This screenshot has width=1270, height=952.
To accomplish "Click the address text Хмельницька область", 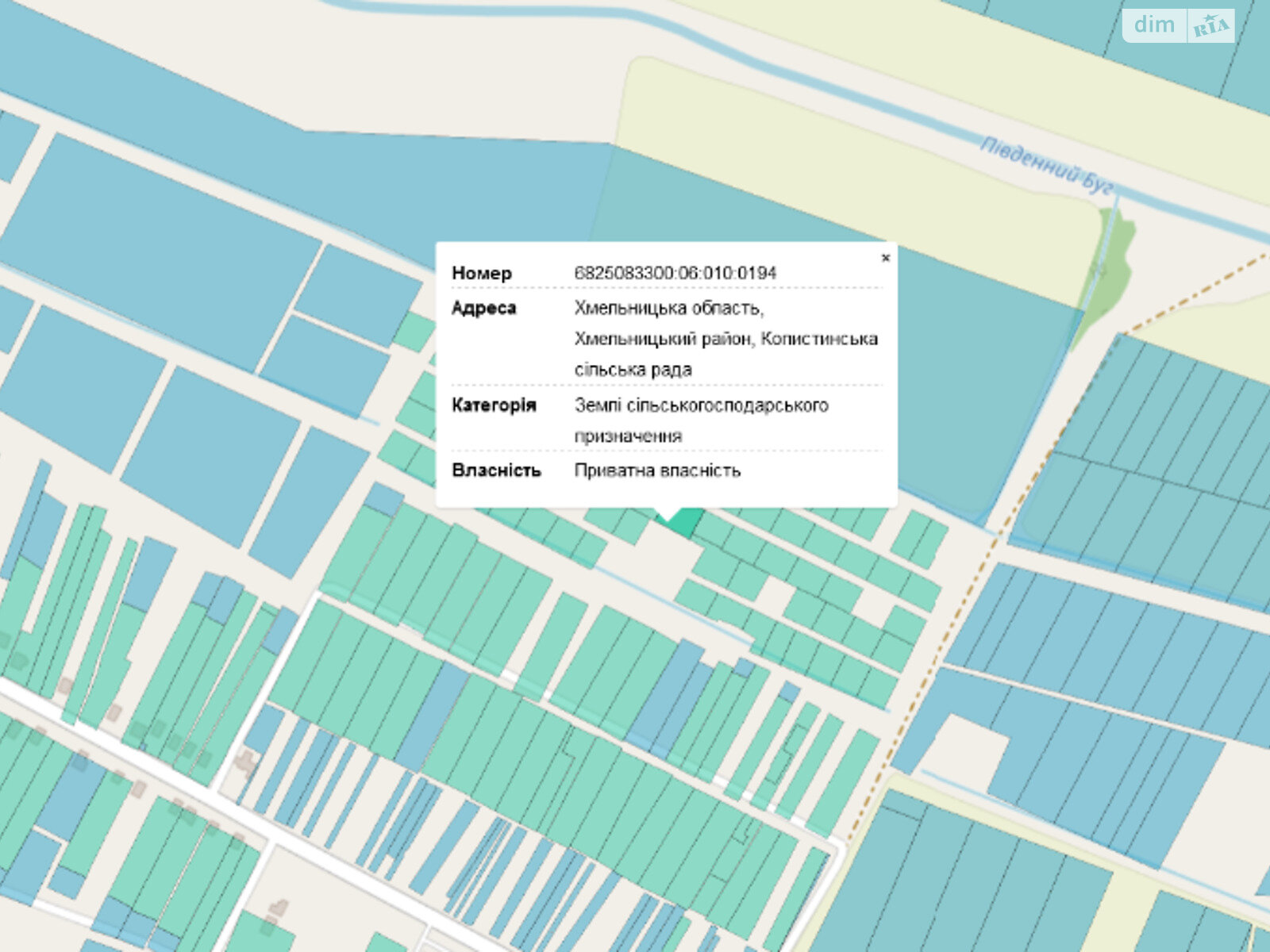I will 669,308.
